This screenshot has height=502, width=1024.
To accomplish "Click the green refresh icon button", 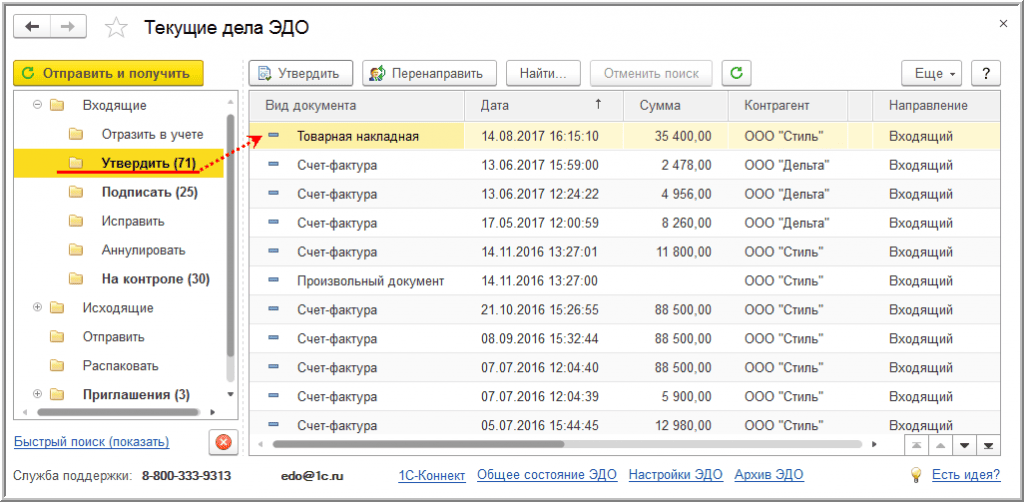I will pos(736,73).
